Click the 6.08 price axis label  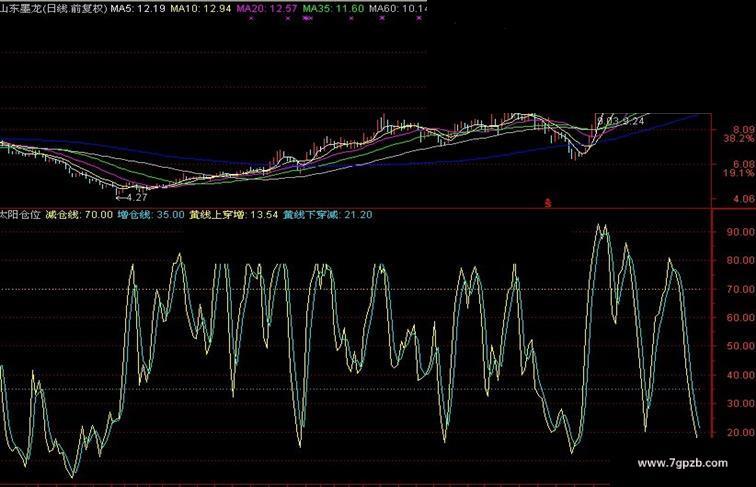tap(743, 164)
